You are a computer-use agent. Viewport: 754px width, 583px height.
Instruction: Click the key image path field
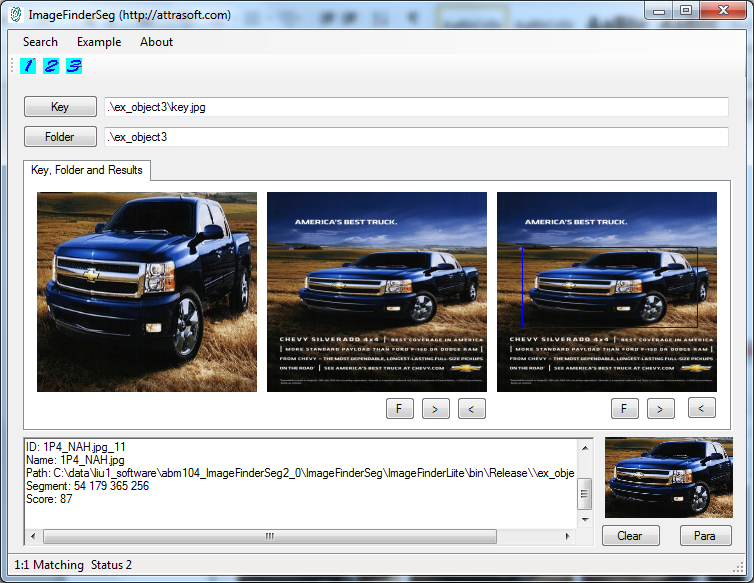tap(416, 107)
